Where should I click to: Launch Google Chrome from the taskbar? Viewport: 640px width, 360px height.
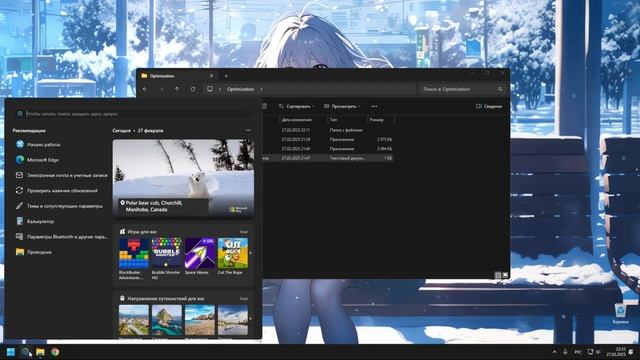(55, 352)
